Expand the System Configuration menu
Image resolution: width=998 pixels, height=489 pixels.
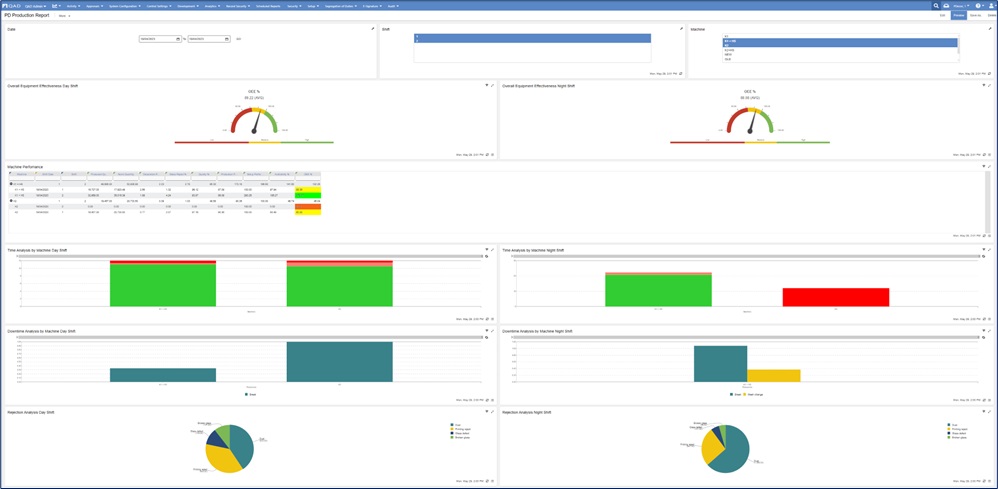pyautogui.click(x=123, y=6)
